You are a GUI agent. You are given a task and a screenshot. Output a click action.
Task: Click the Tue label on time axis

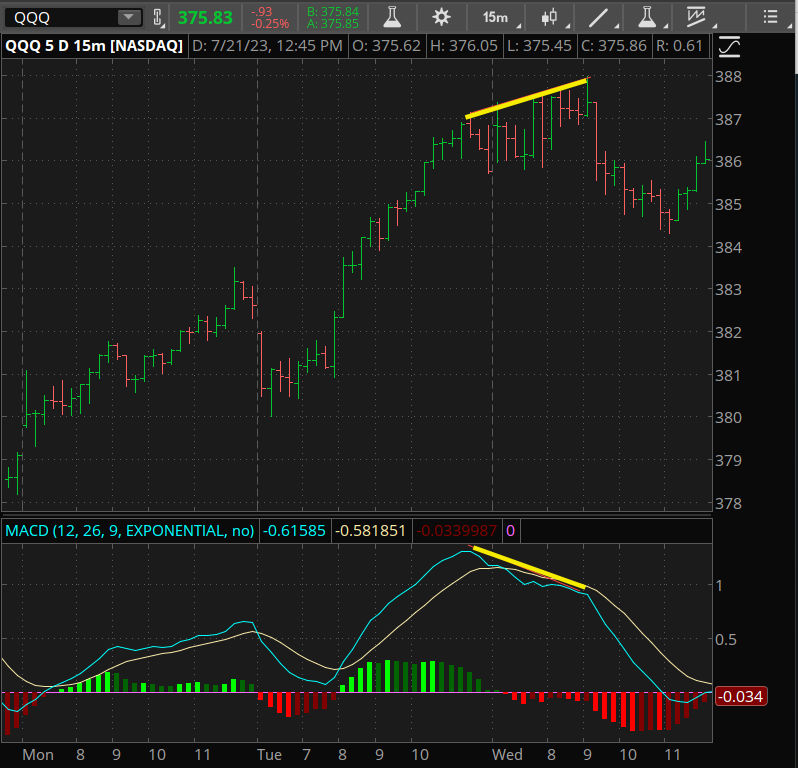pyautogui.click(x=269, y=755)
